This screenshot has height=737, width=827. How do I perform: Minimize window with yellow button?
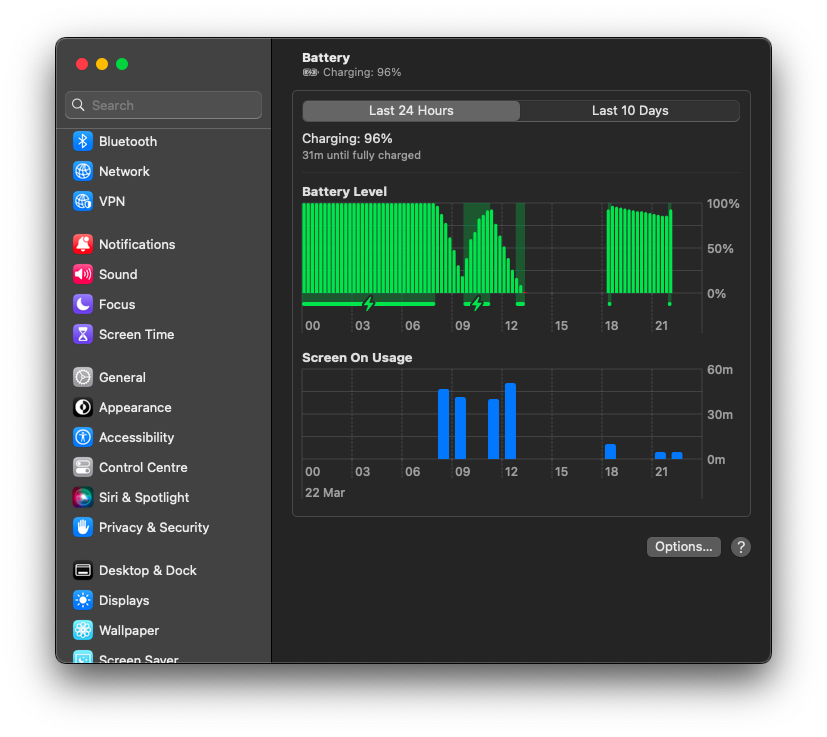click(x=102, y=64)
